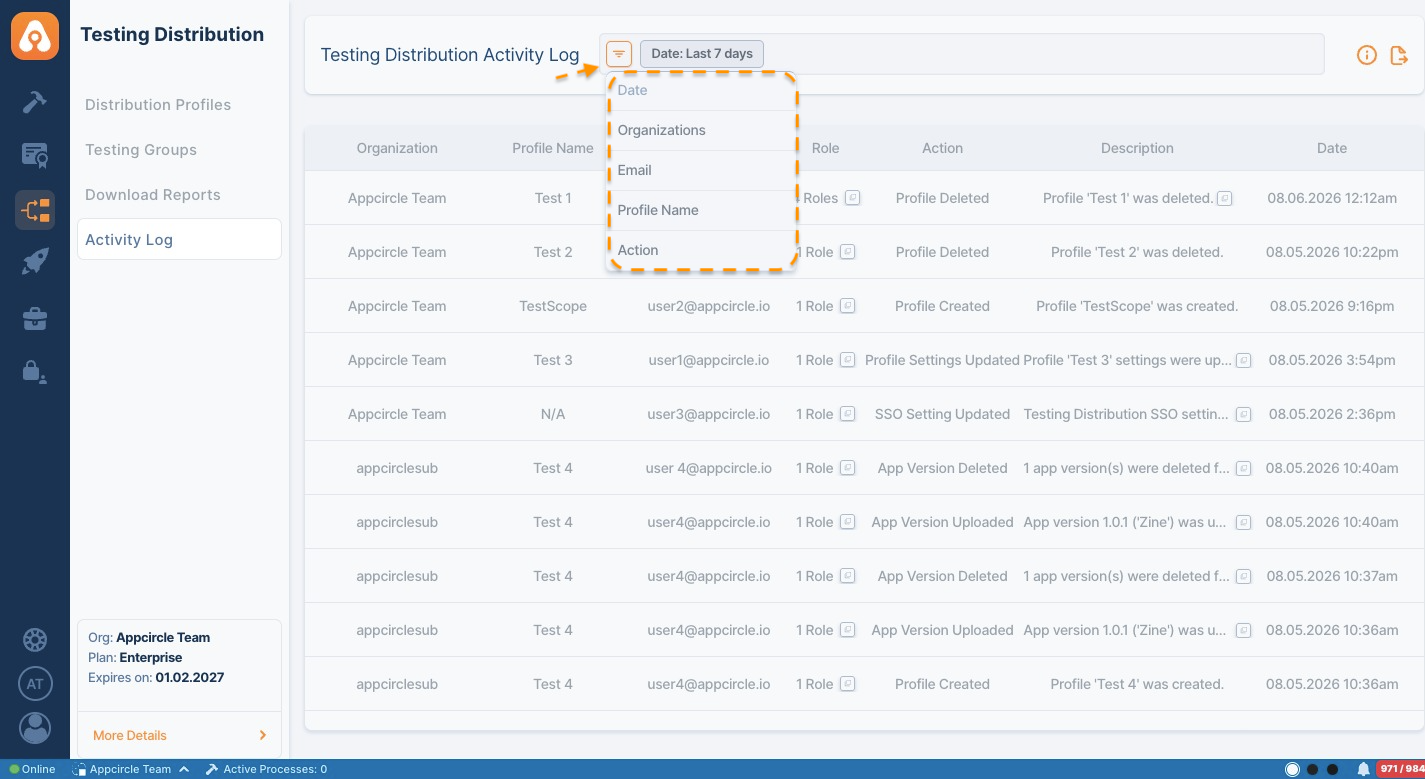Image resolution: width=1425 pixels, height=779 pixels.
Task: Expand the Appcircle Team organization switcher chevron
Action: pos(184,769)
